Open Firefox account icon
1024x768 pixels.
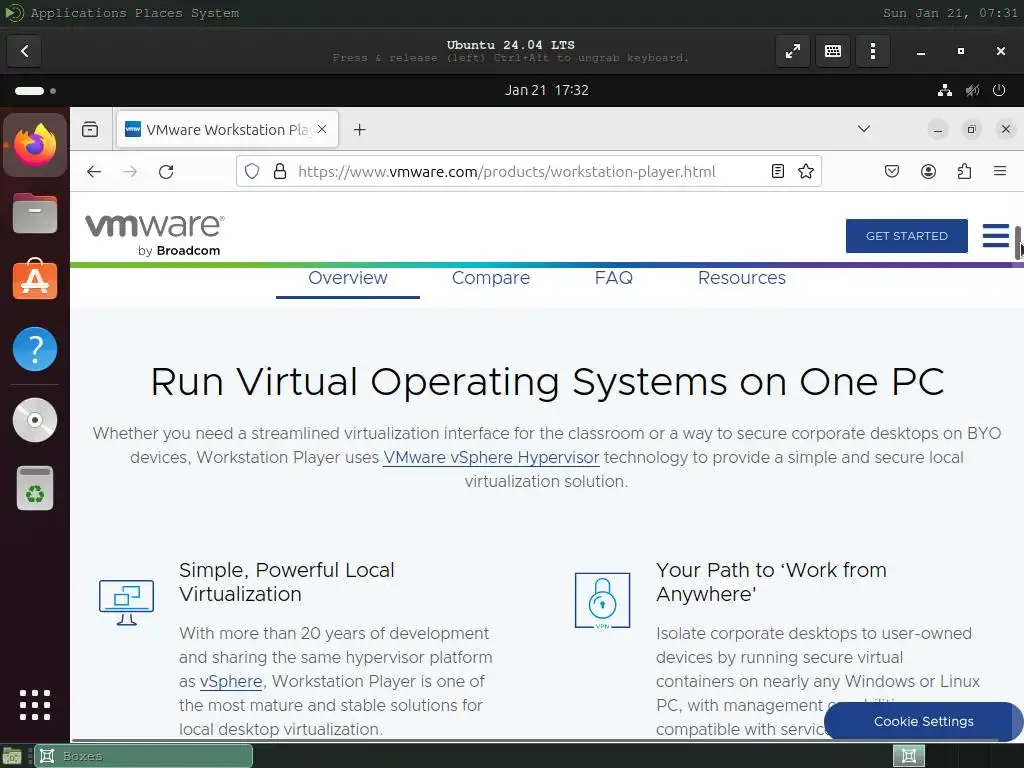928,172
